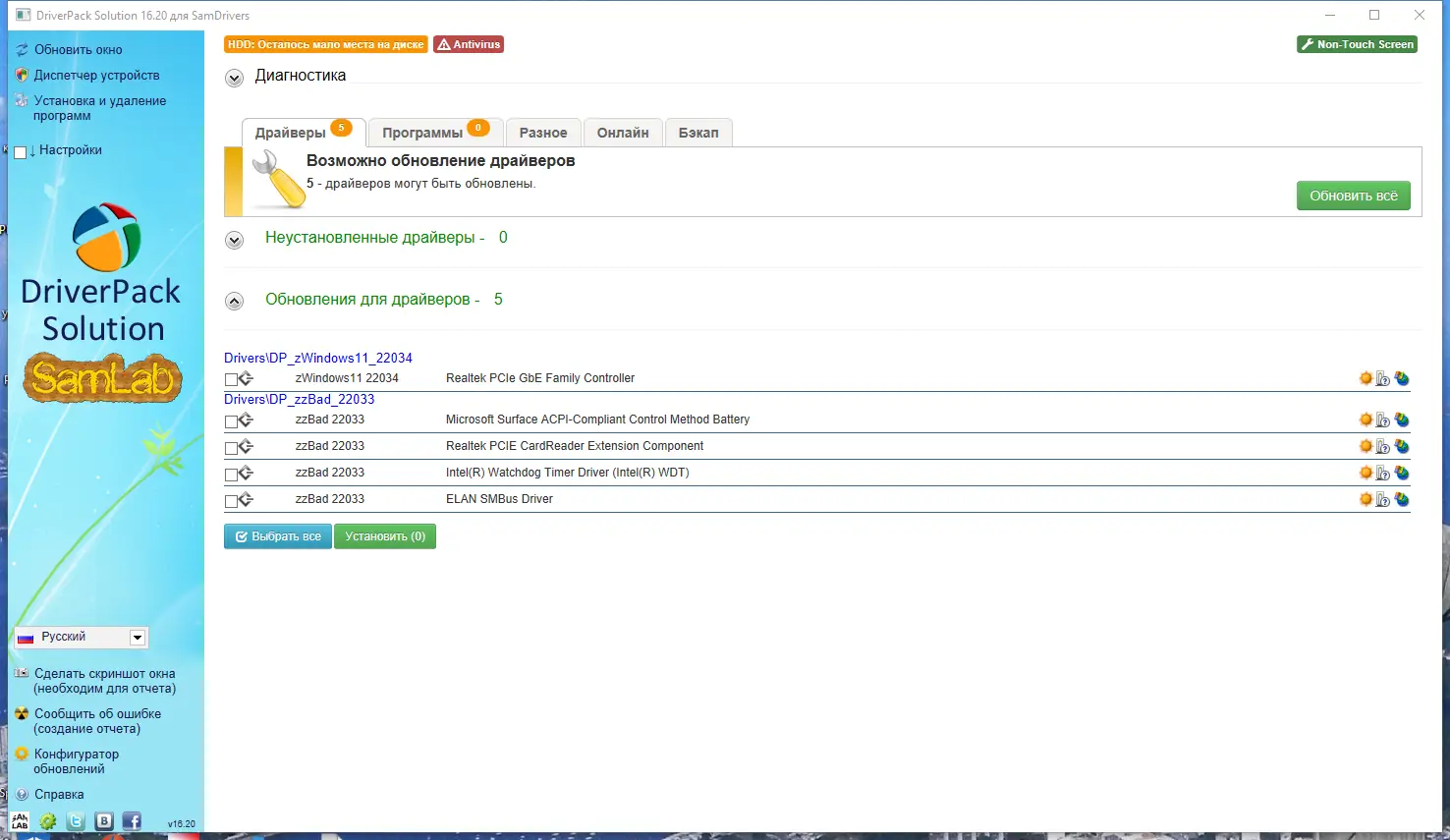Open the Онлайн tab

click(623, 133)
